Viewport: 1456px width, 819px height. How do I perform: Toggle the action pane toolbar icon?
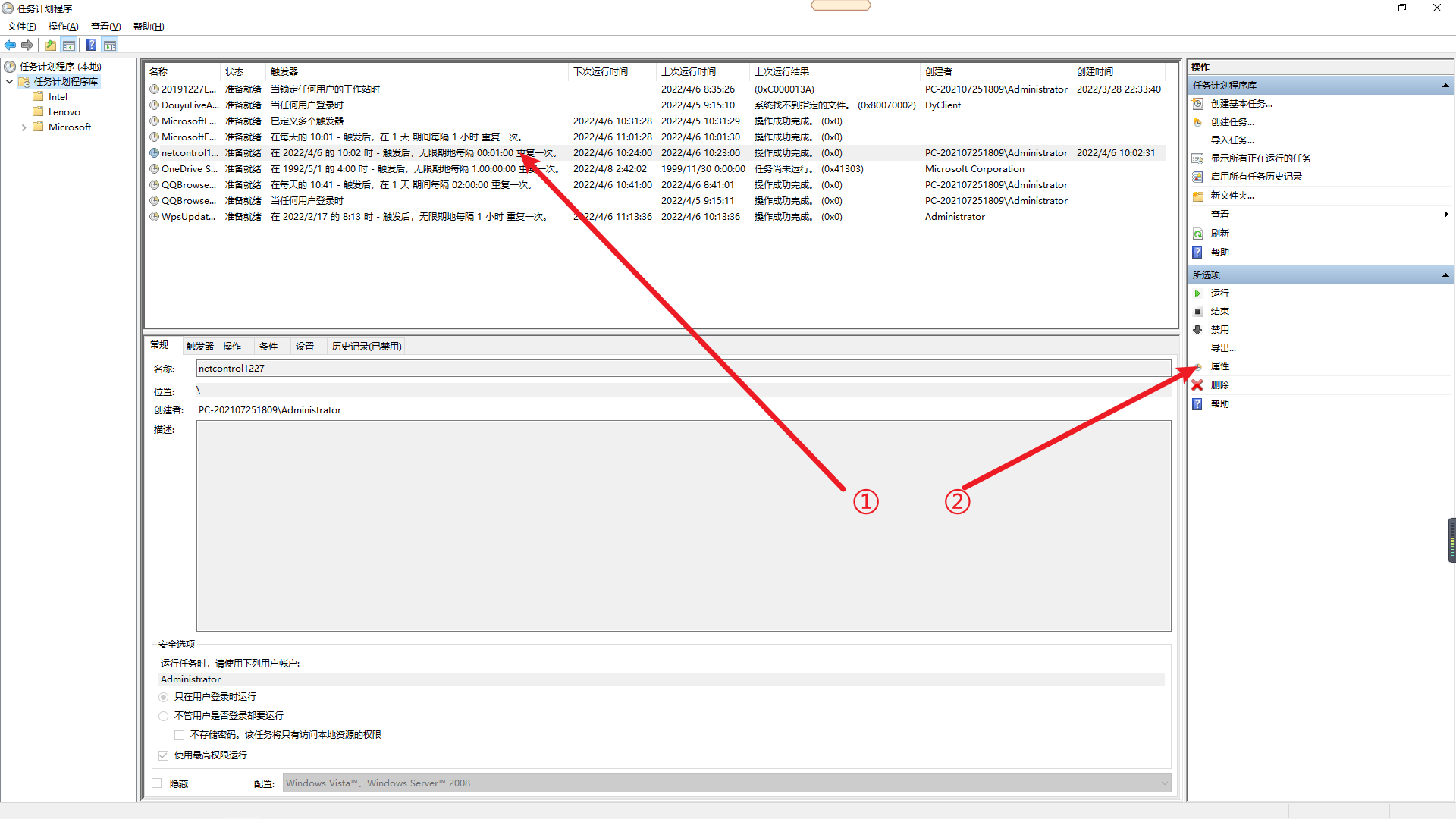click(110, 45)
